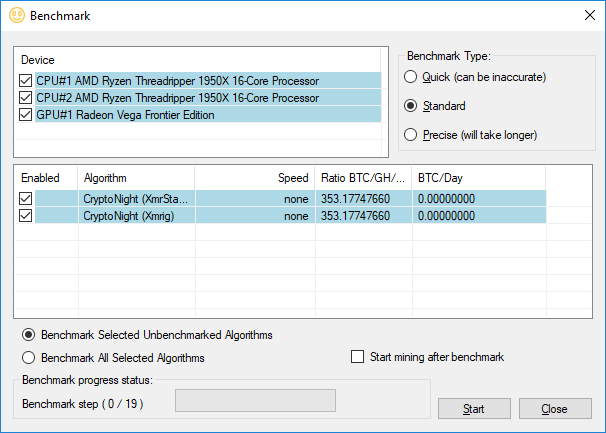This screenshot has width=606, height=433.
Task: Uncheck CPU#1 AMD Ryzen Threadripper device
Action: click(26, 81)
